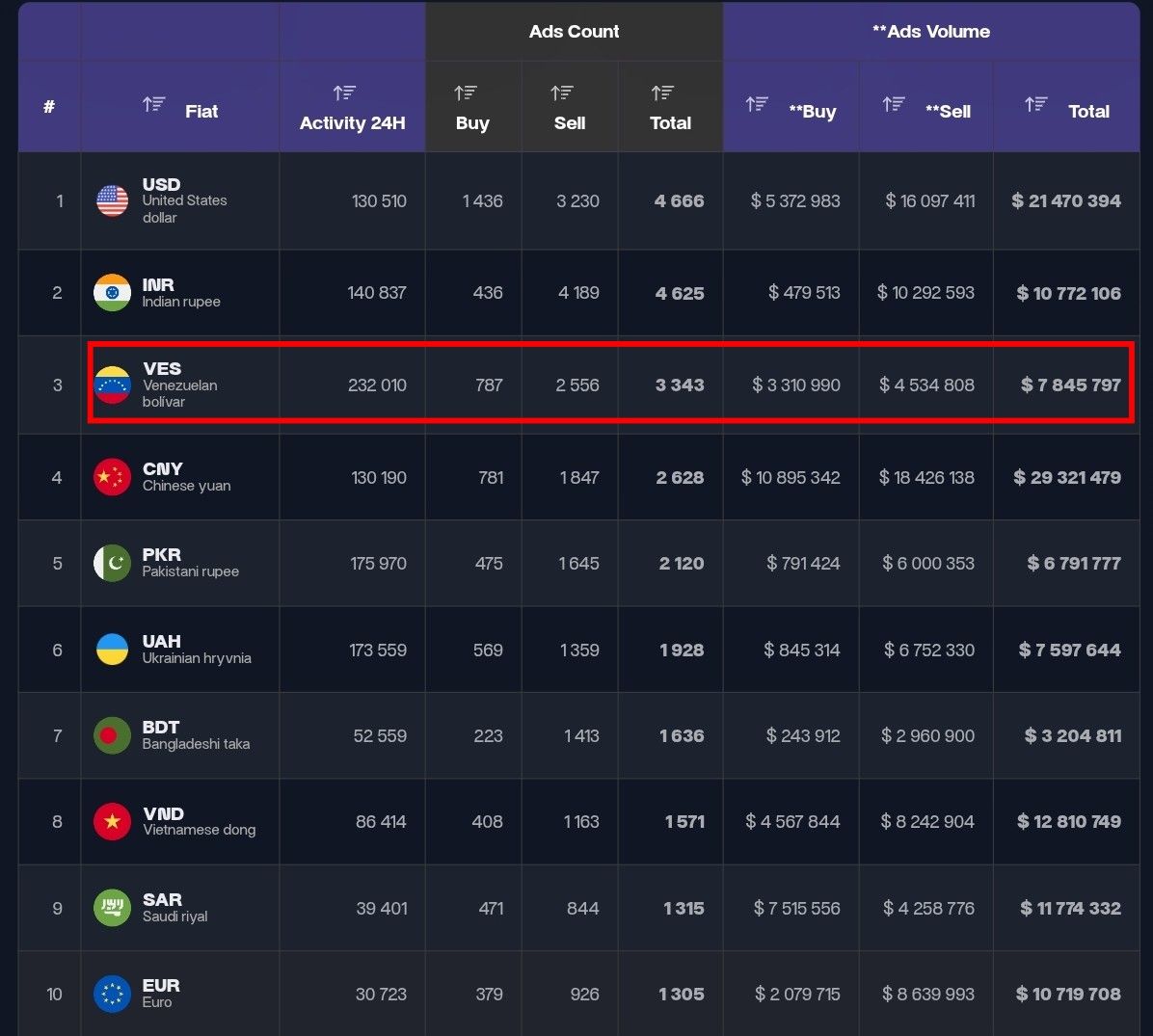Click the Ukrainian hryvnia flag icon
This screenshot has height=1036, width=1153.
(111, 649)
